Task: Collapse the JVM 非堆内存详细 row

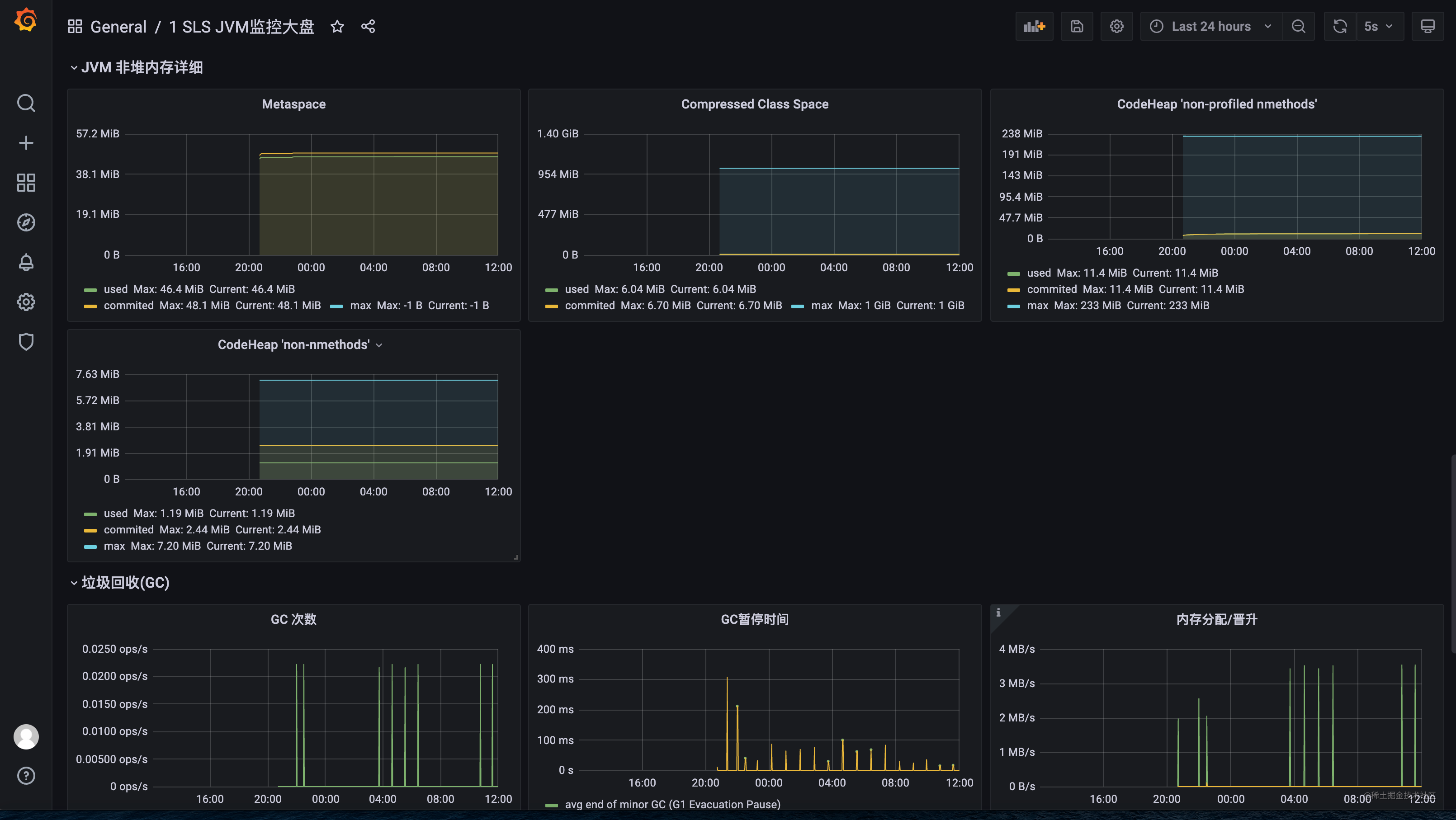Action: [141, 68]
